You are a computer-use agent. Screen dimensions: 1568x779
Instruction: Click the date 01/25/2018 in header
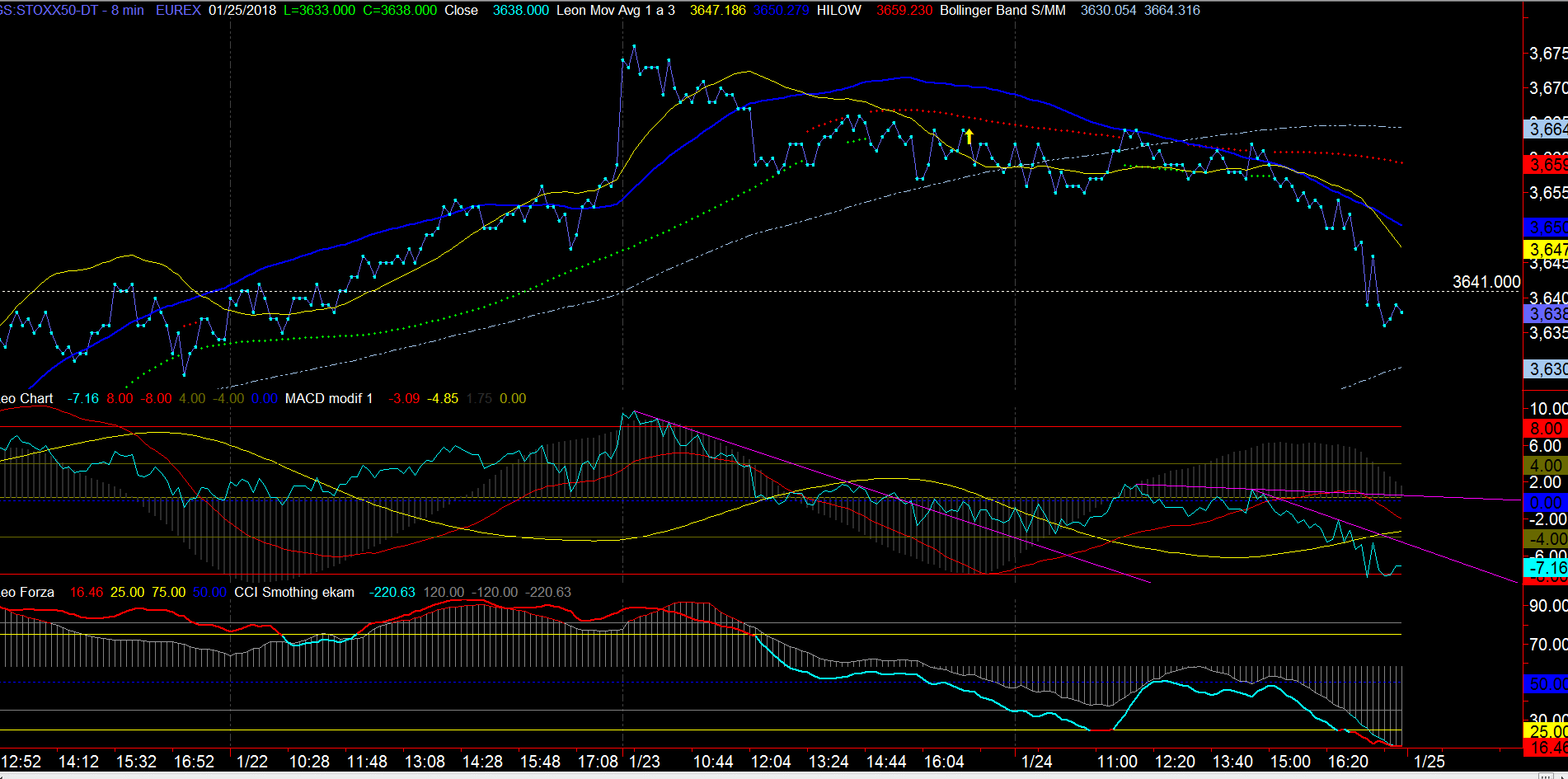tap(242, 11)
